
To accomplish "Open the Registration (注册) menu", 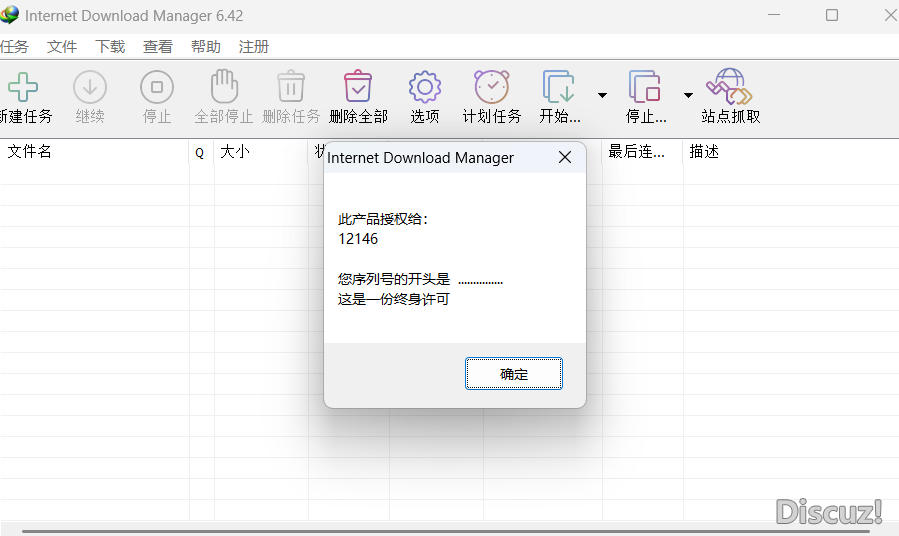I will pyautogui.click(x=254, y=47).
